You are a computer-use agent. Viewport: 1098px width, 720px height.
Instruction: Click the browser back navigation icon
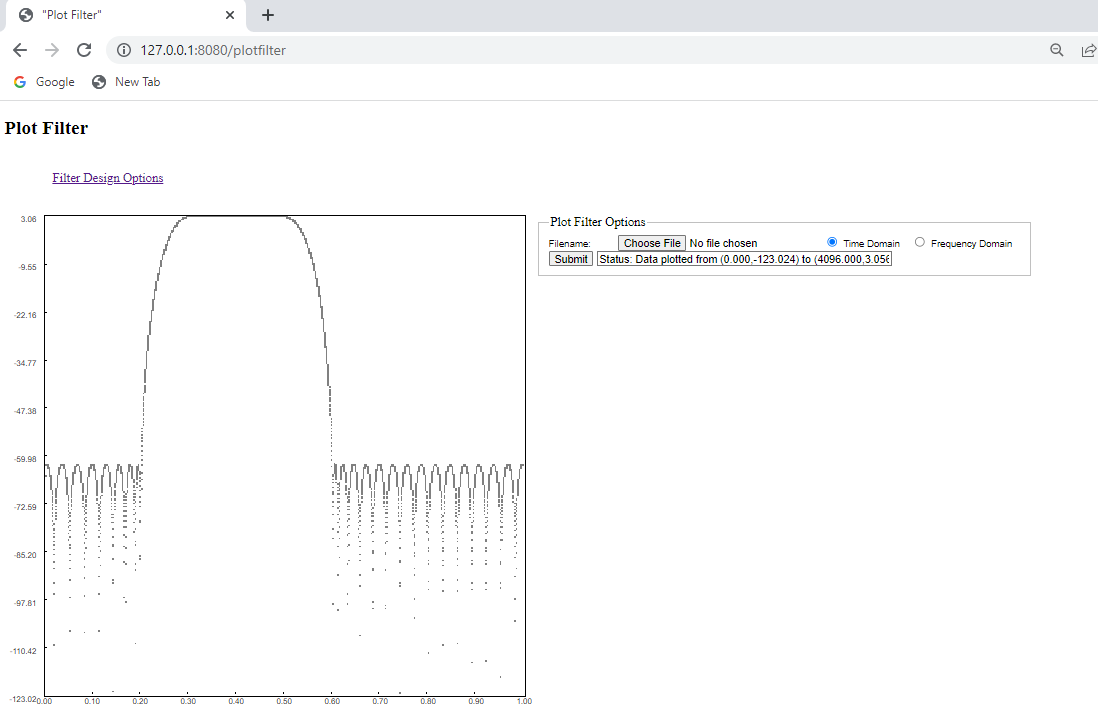click(20, 49)
